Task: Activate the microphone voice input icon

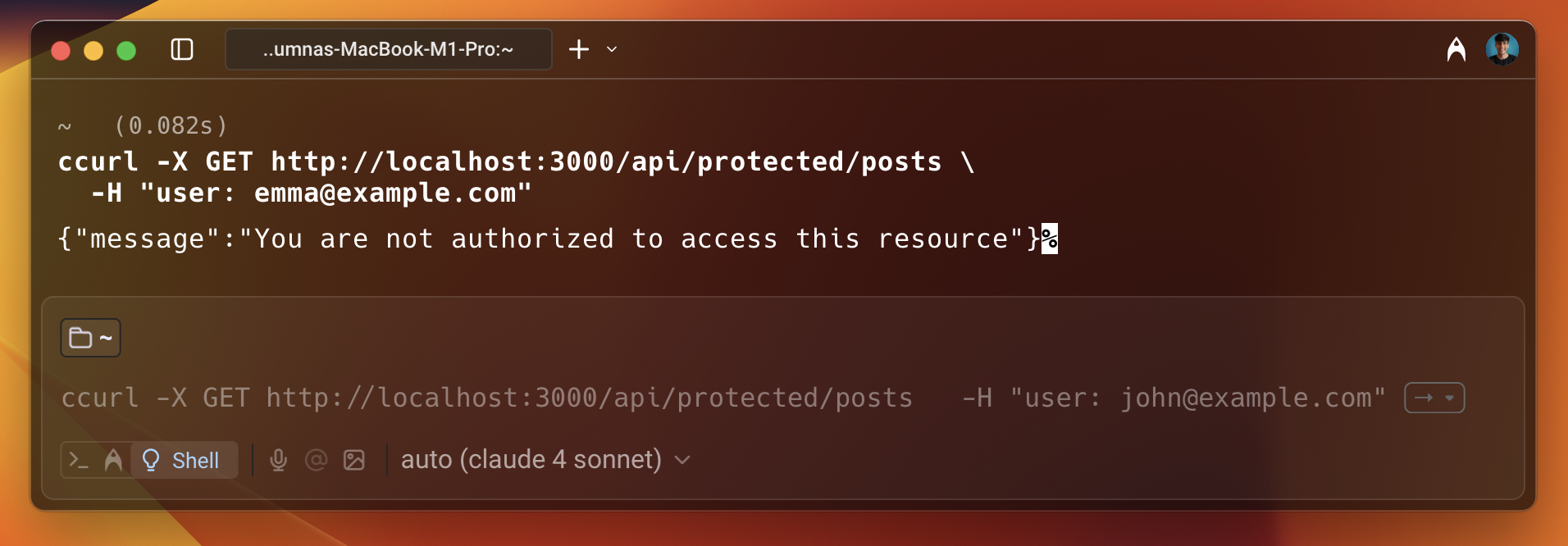Action: [x=279, y=460]
